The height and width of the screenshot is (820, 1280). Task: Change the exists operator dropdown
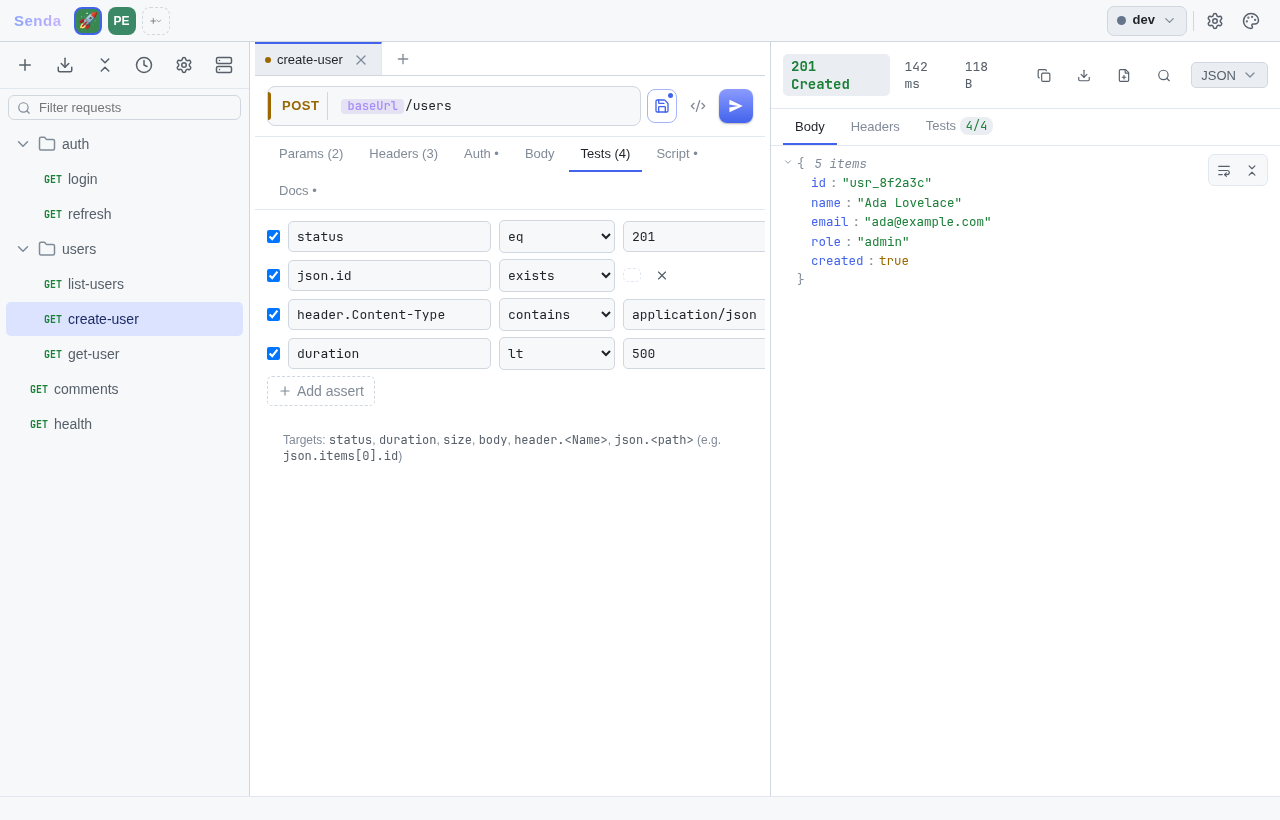(x=557, y=276)
